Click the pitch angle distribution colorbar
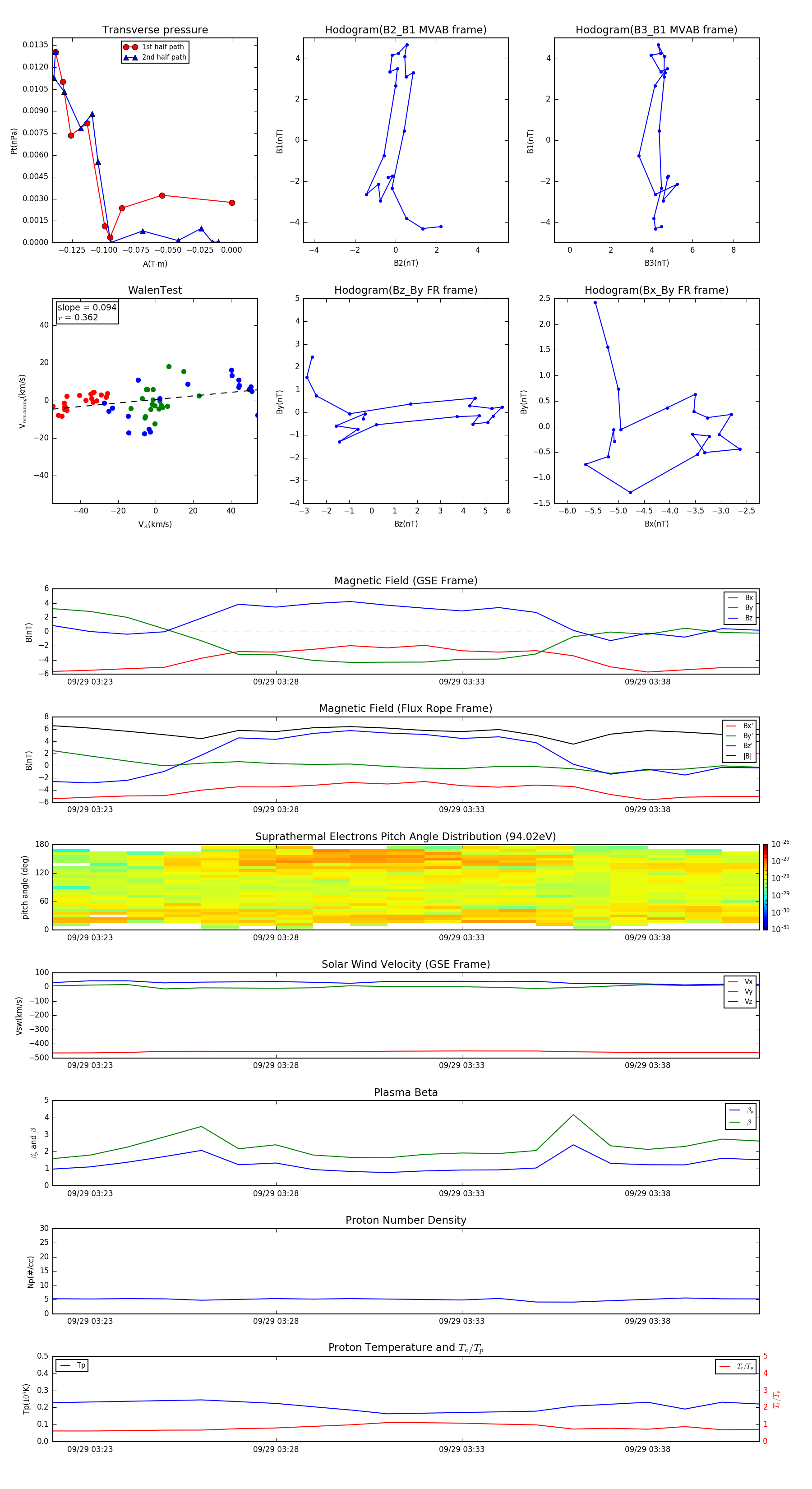 pyautogui.click(x=765, y=887)
